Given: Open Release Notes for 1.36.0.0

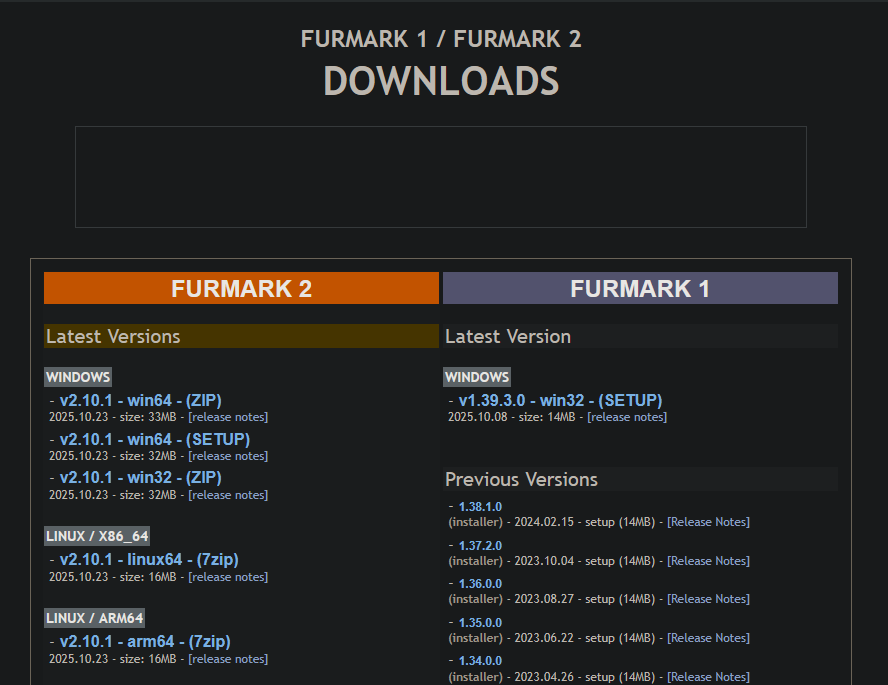Looking at the screenshot, I should coord(708,599).
